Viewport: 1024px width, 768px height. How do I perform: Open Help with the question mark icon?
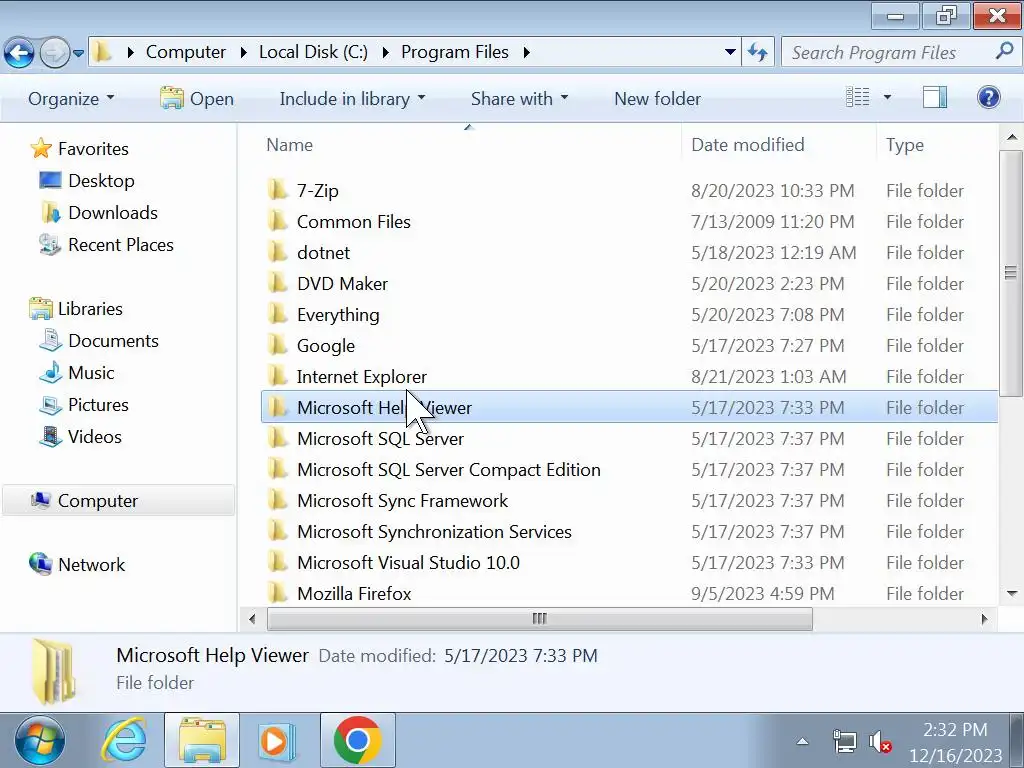pyautogui.click(x=989, y=97)
